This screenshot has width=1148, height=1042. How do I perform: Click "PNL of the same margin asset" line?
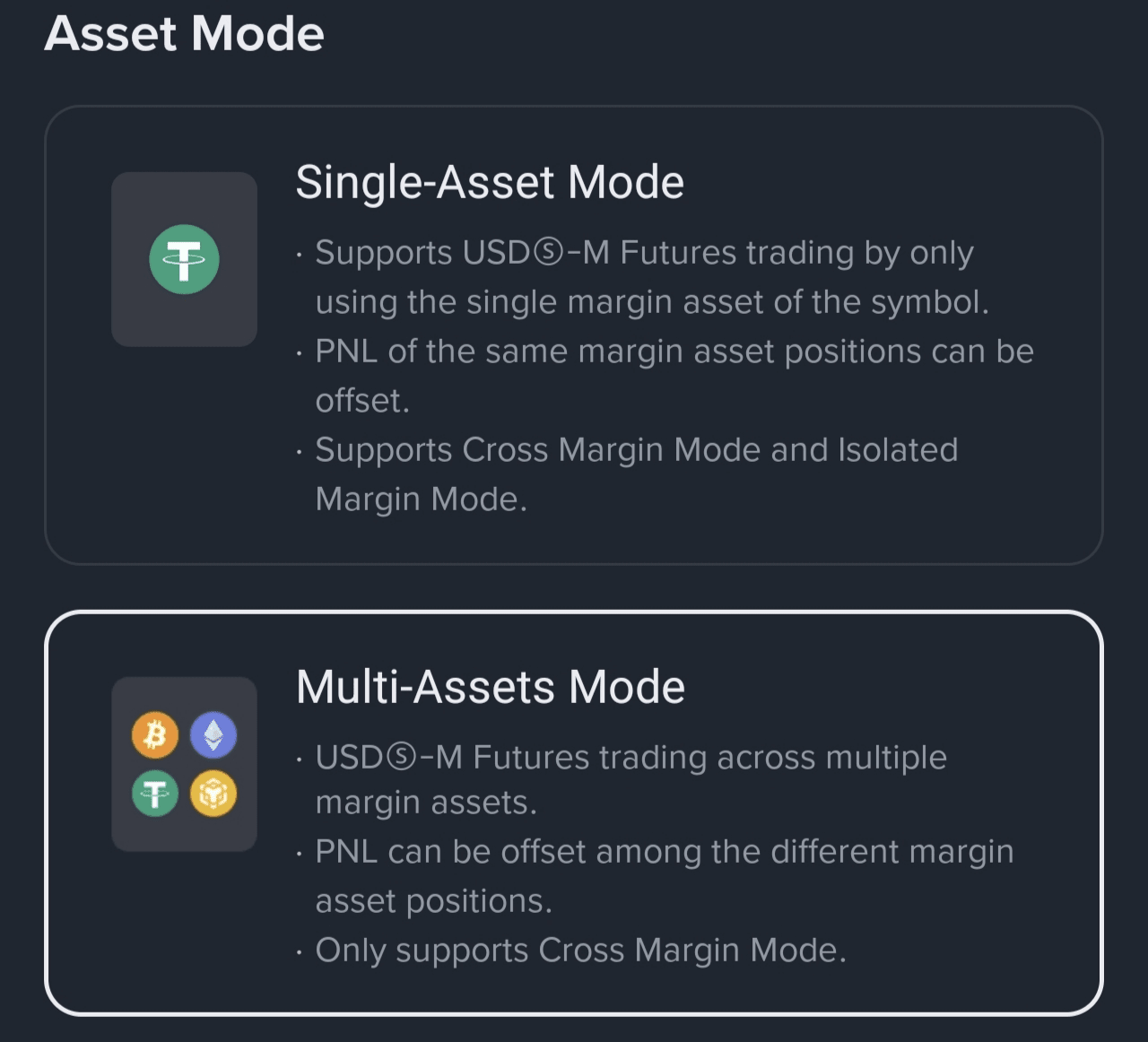674,352
